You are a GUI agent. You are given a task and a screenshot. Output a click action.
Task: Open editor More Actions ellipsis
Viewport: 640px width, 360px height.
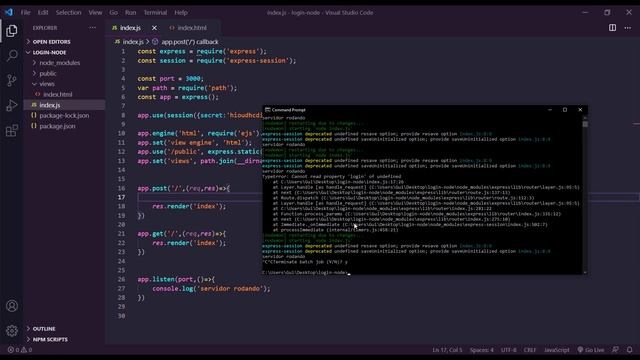click(627, 28)
